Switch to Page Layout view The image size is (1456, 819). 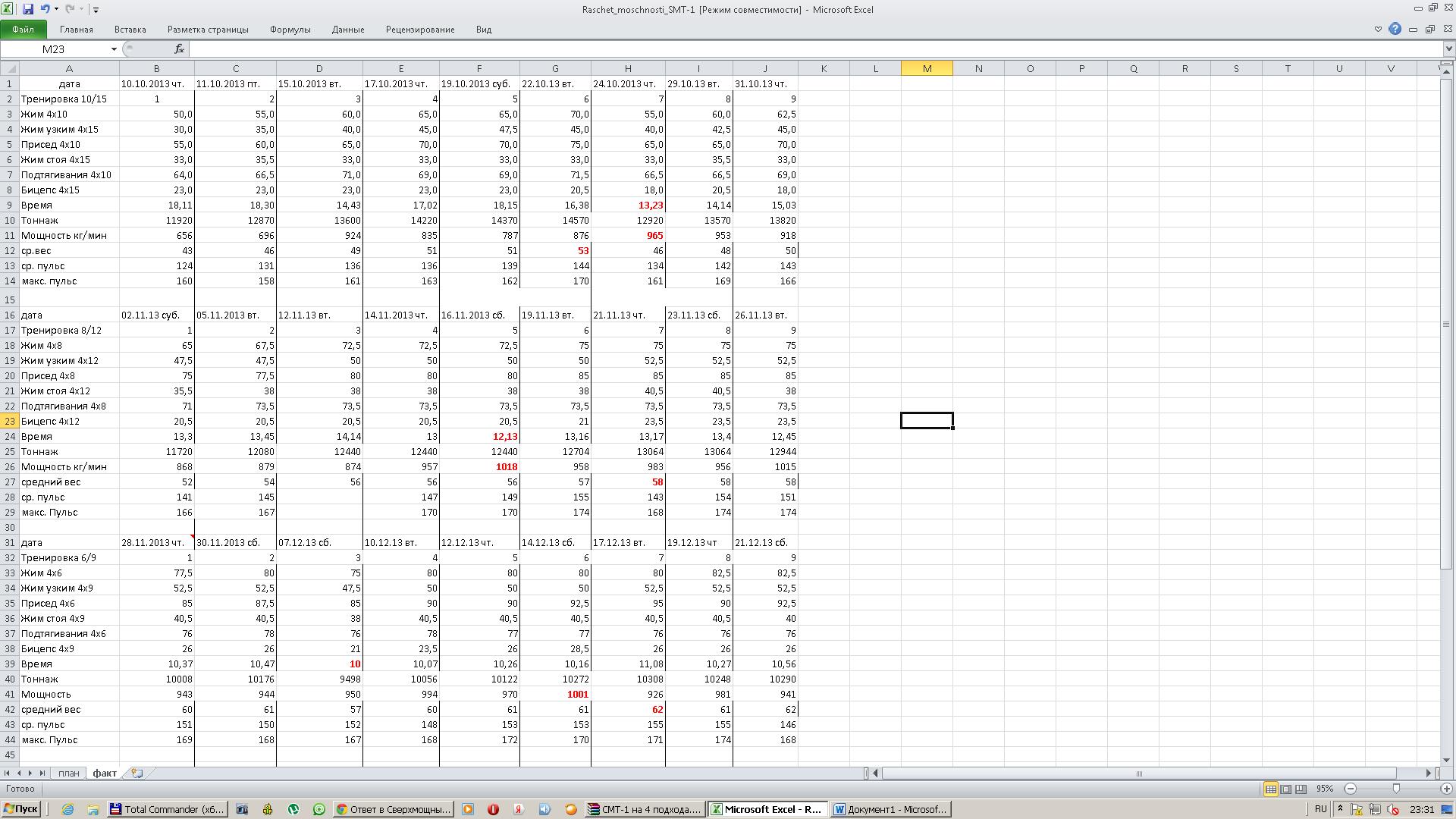click(x=1285, y=789)
